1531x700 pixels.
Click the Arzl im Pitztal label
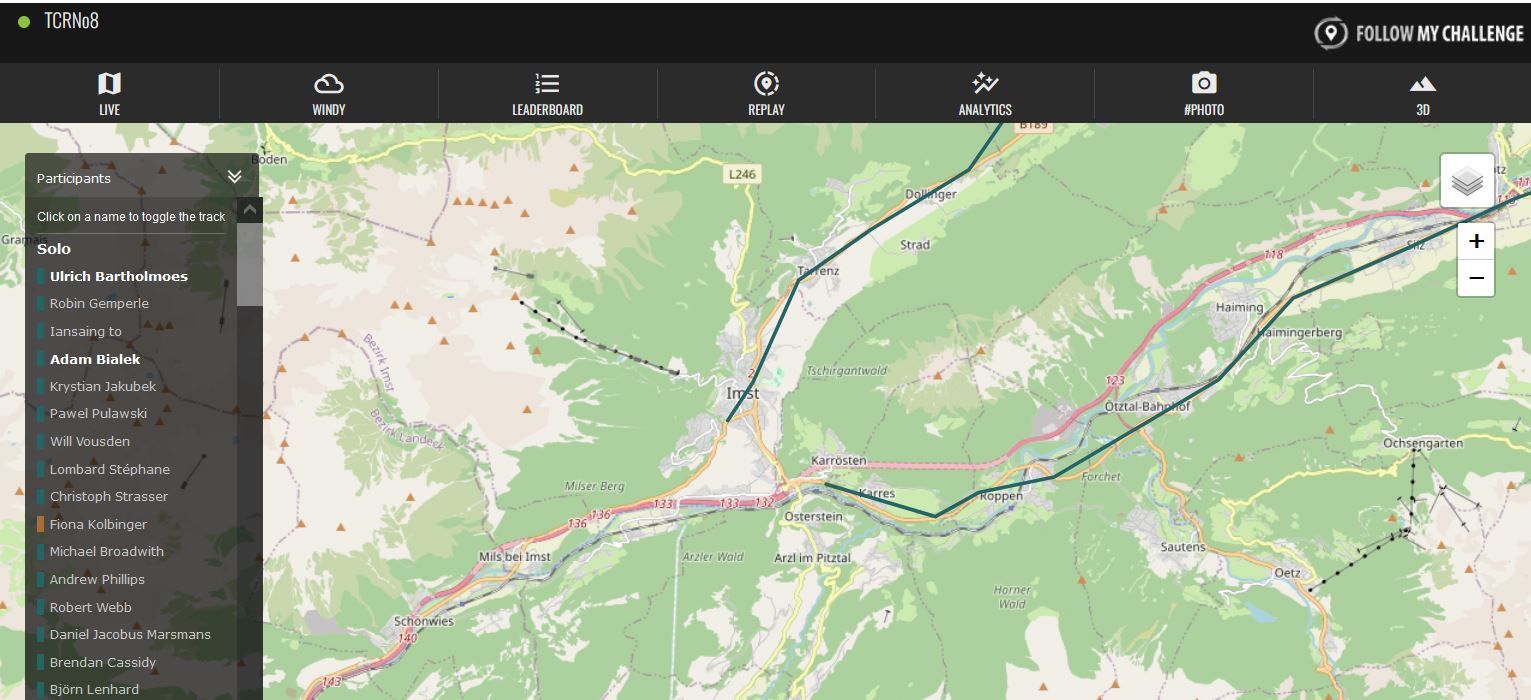point(812,558)
